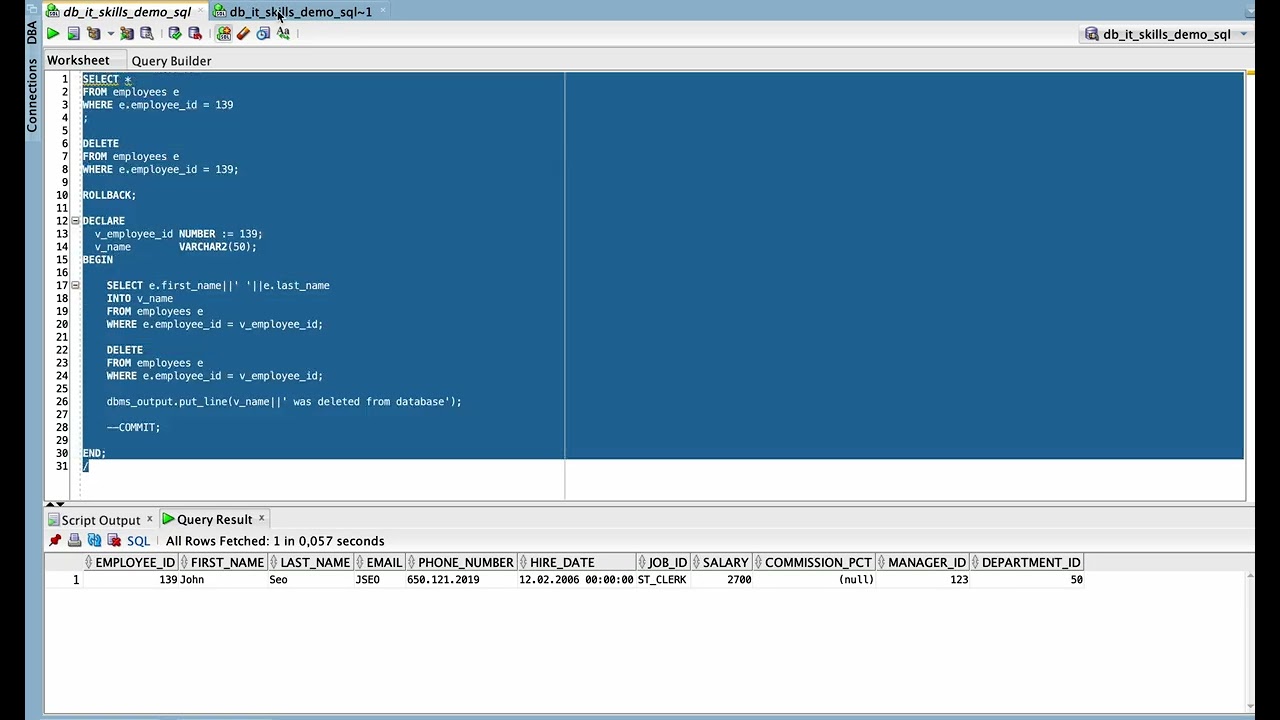Open SQL History from the toolbar
Image resolution: width=1280 pixels, height=720 pixels.
[263, 34]
